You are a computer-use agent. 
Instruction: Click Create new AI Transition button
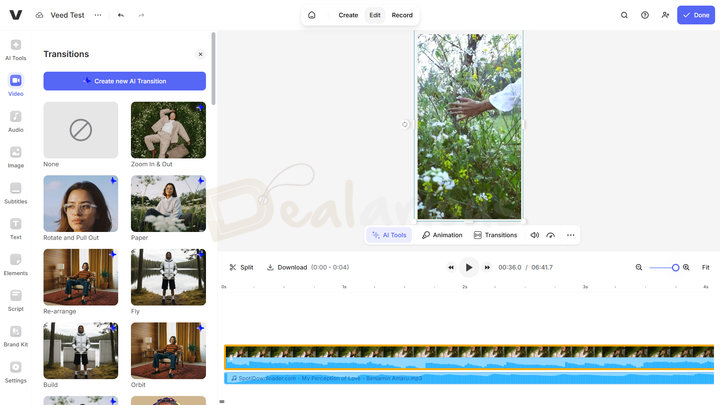click(124, 81)
